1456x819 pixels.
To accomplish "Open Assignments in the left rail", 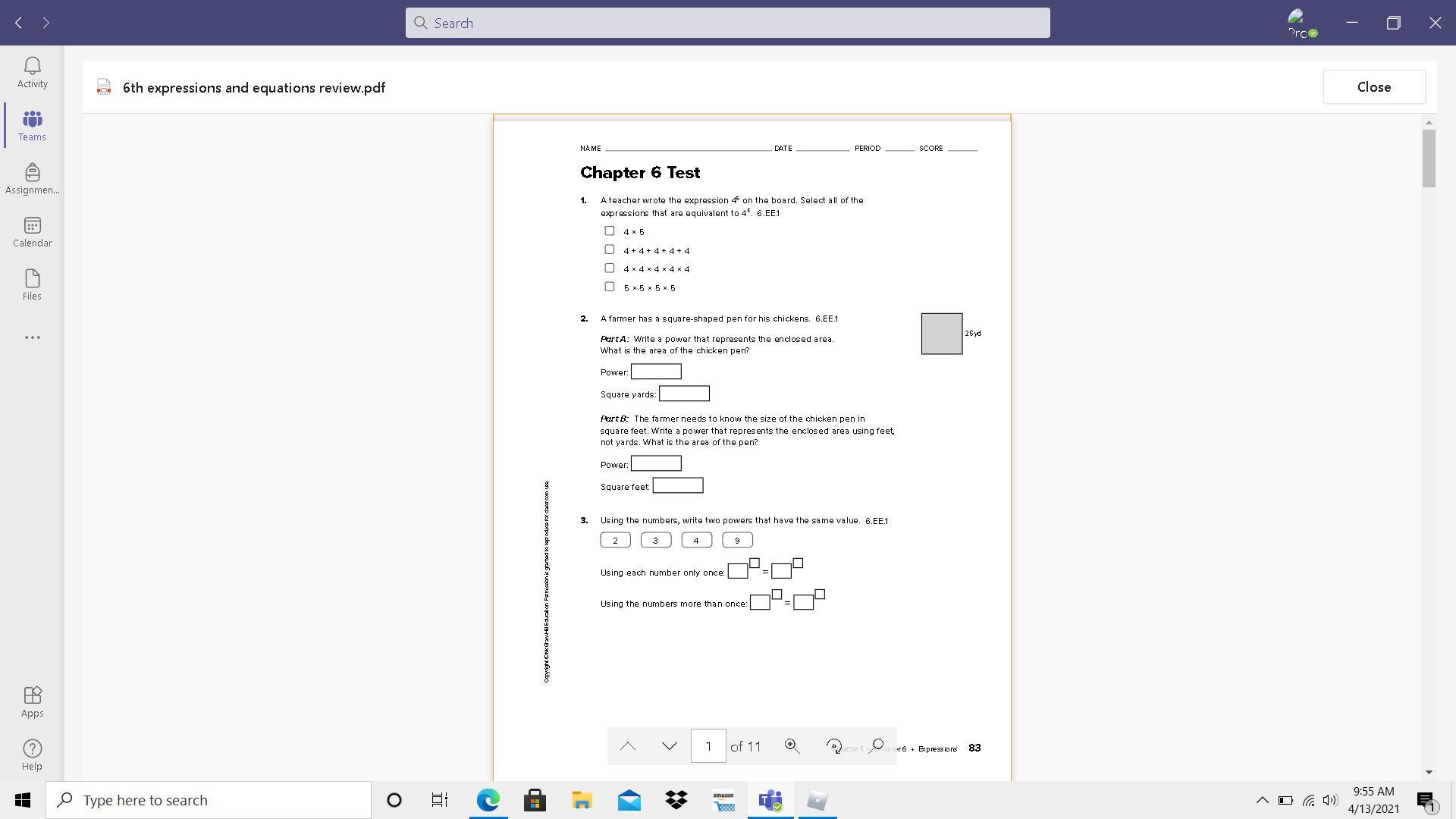I will [32, 179].
